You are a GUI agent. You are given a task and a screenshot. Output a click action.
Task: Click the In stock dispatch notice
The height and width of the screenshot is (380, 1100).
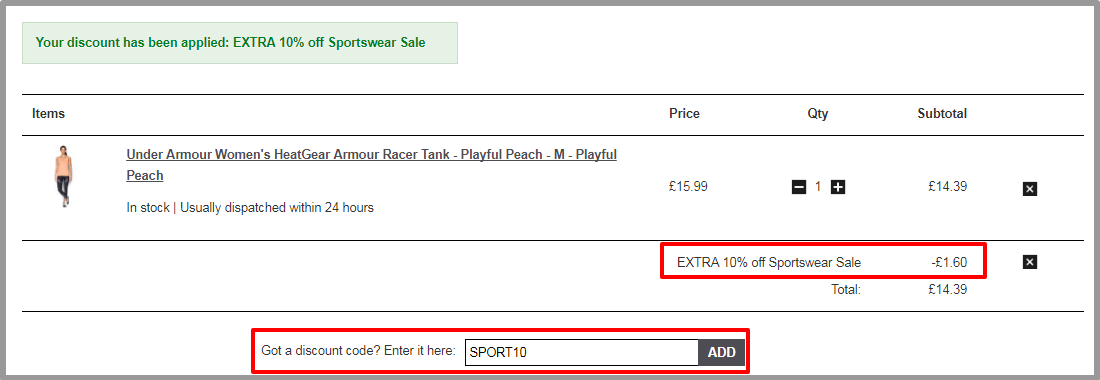[250, 208]
